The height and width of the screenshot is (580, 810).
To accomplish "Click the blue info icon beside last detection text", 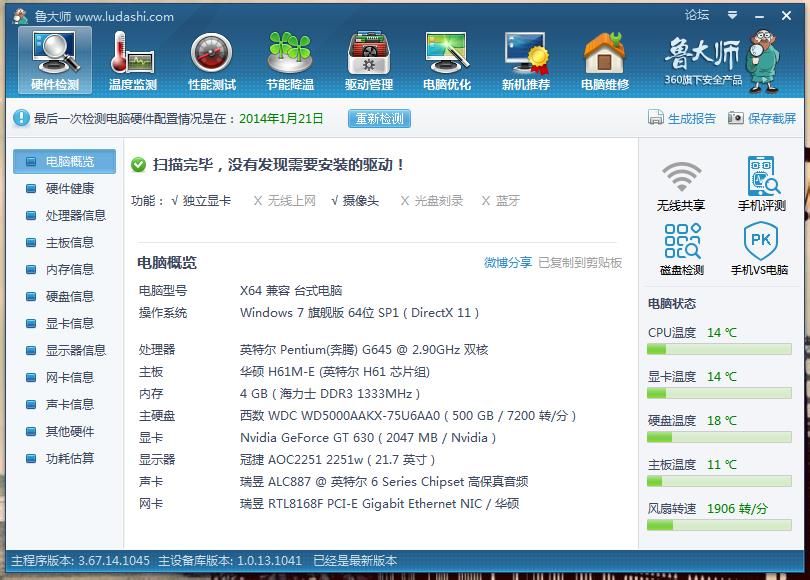I will tap(21, 118).
